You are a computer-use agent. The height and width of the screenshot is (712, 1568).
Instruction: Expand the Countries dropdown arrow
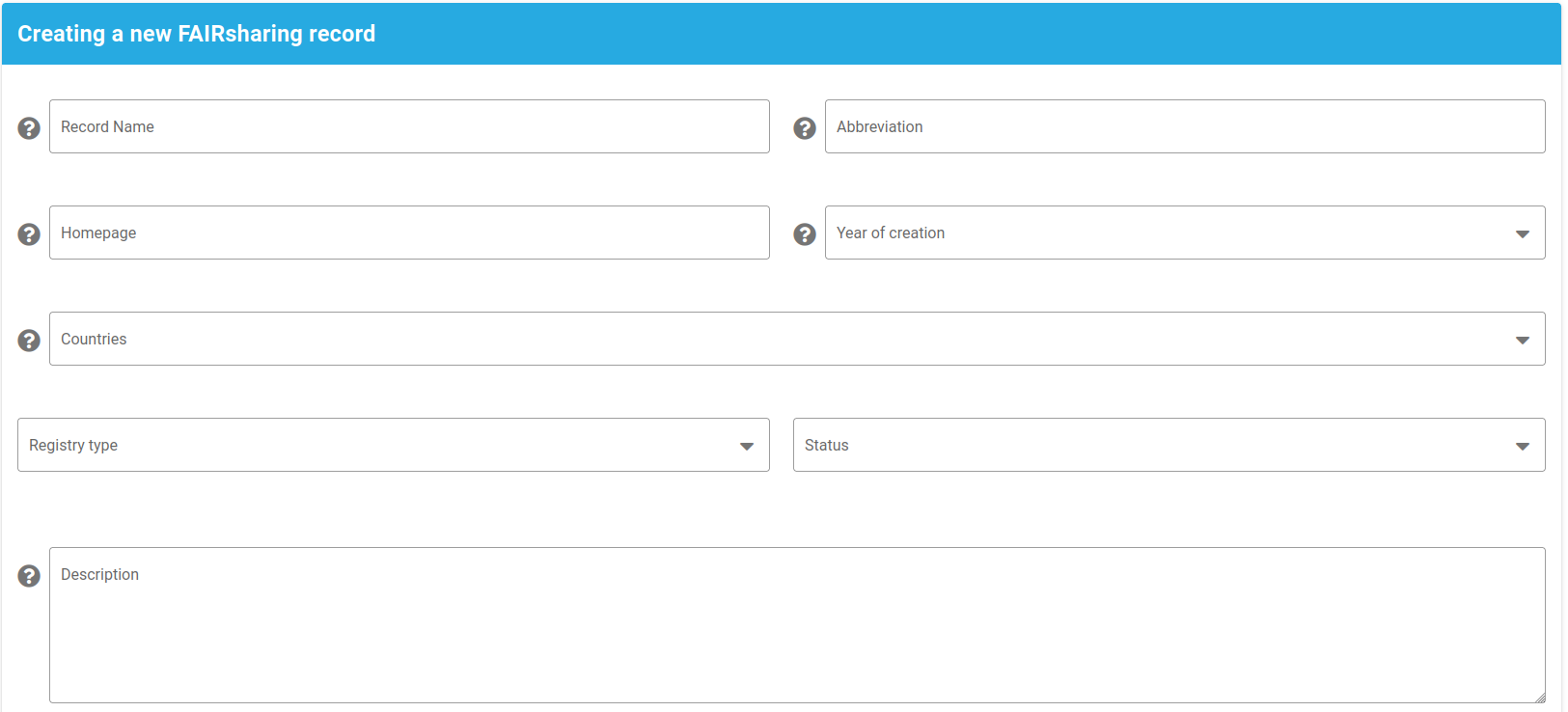(x=1523, y=340)
